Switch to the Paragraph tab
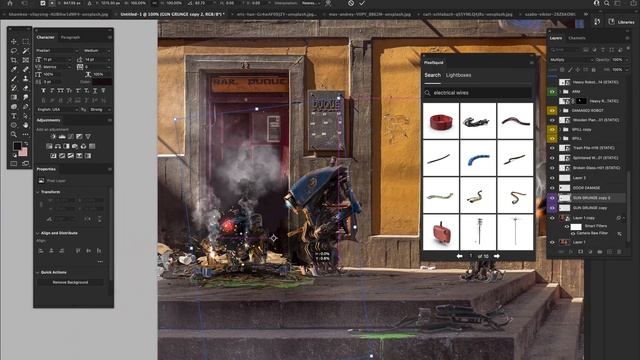This screenshot has width=640, height=360. tap(70, 38)
